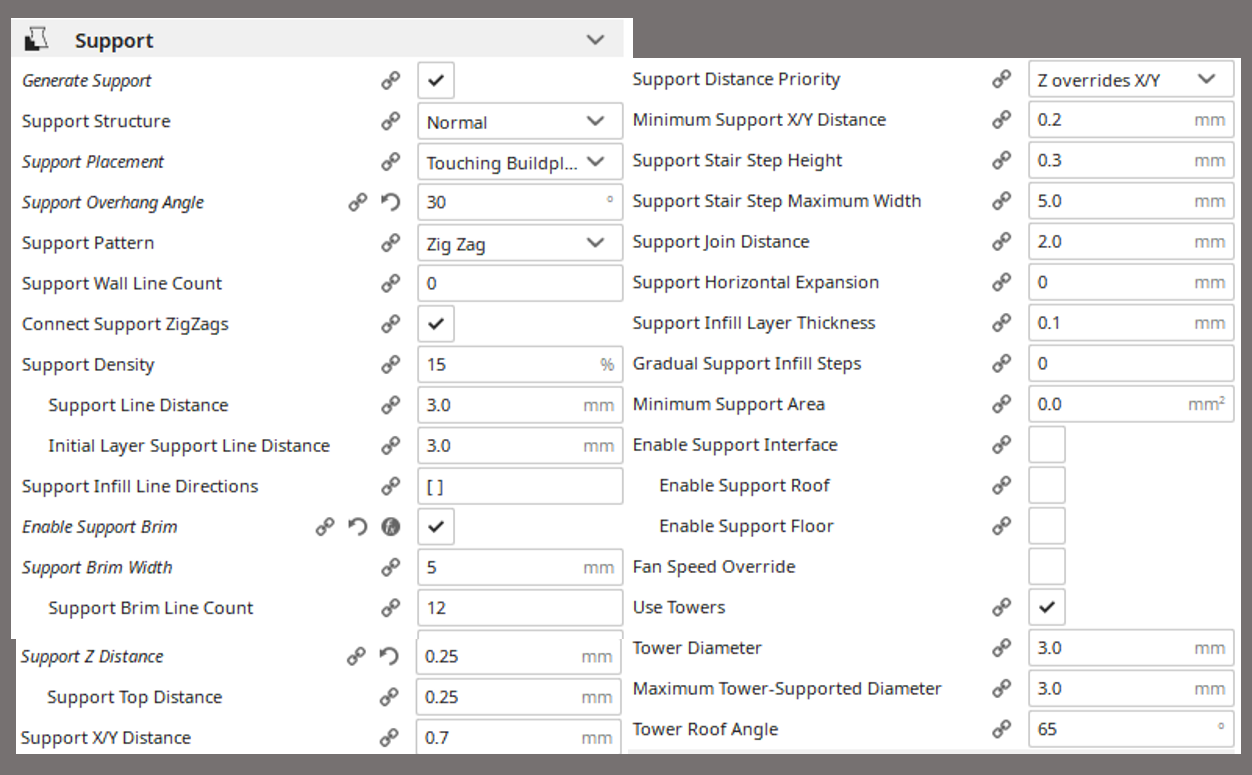Click the link icon beside Generate Support
This screenshot has height=775, width=1252.
(390, 81)
